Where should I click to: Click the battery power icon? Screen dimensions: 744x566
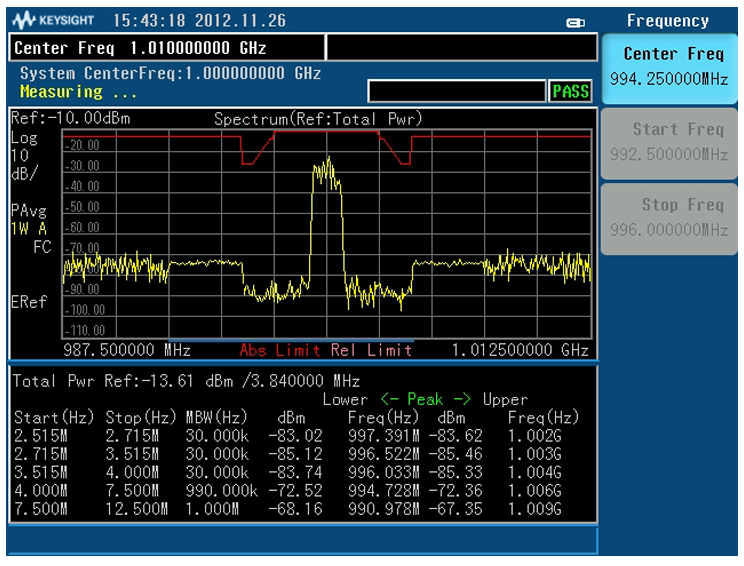576,22
